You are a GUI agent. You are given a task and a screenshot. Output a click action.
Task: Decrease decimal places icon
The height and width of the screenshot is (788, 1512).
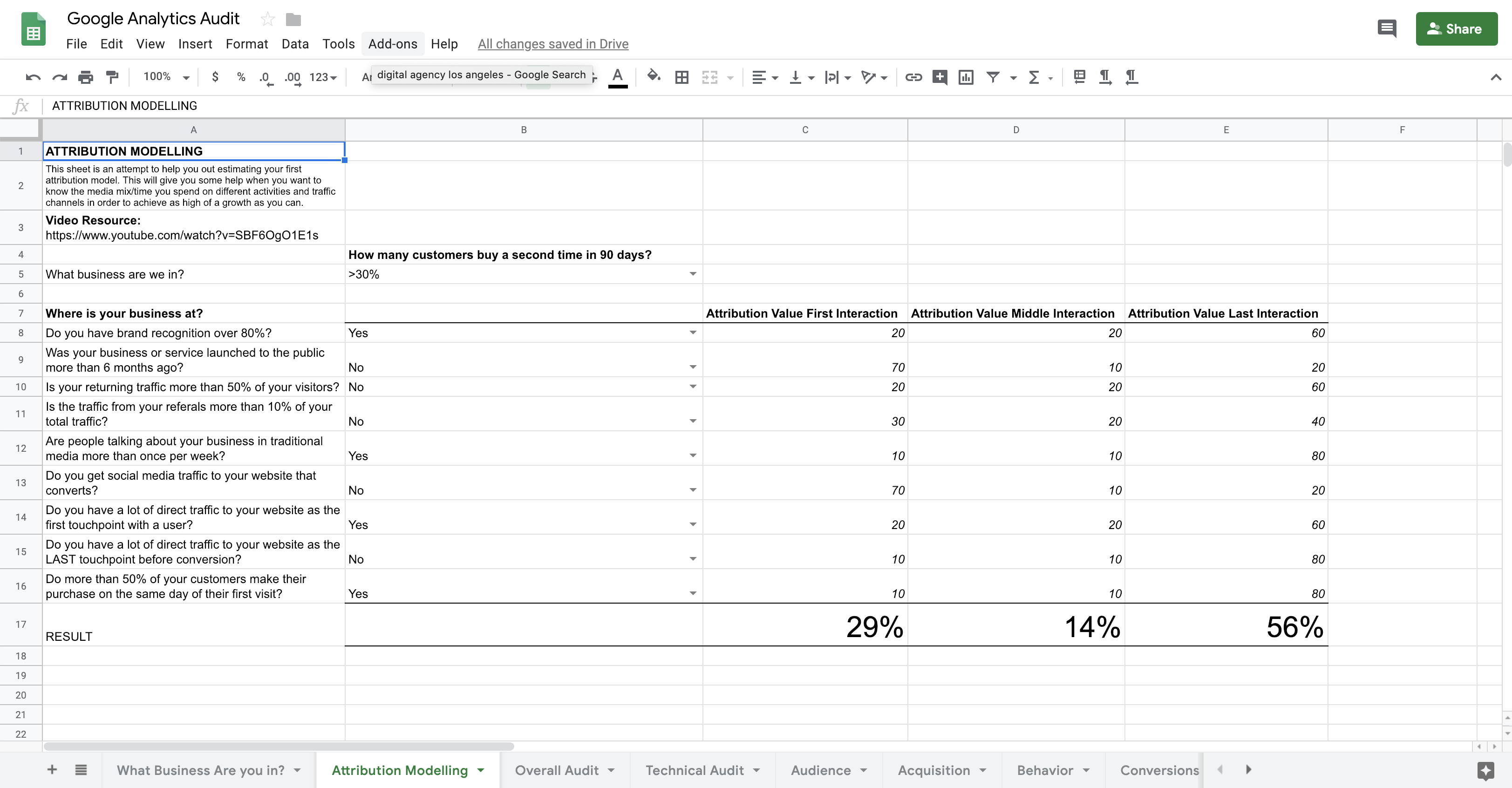pyautogui.click(x=266, y=78)
